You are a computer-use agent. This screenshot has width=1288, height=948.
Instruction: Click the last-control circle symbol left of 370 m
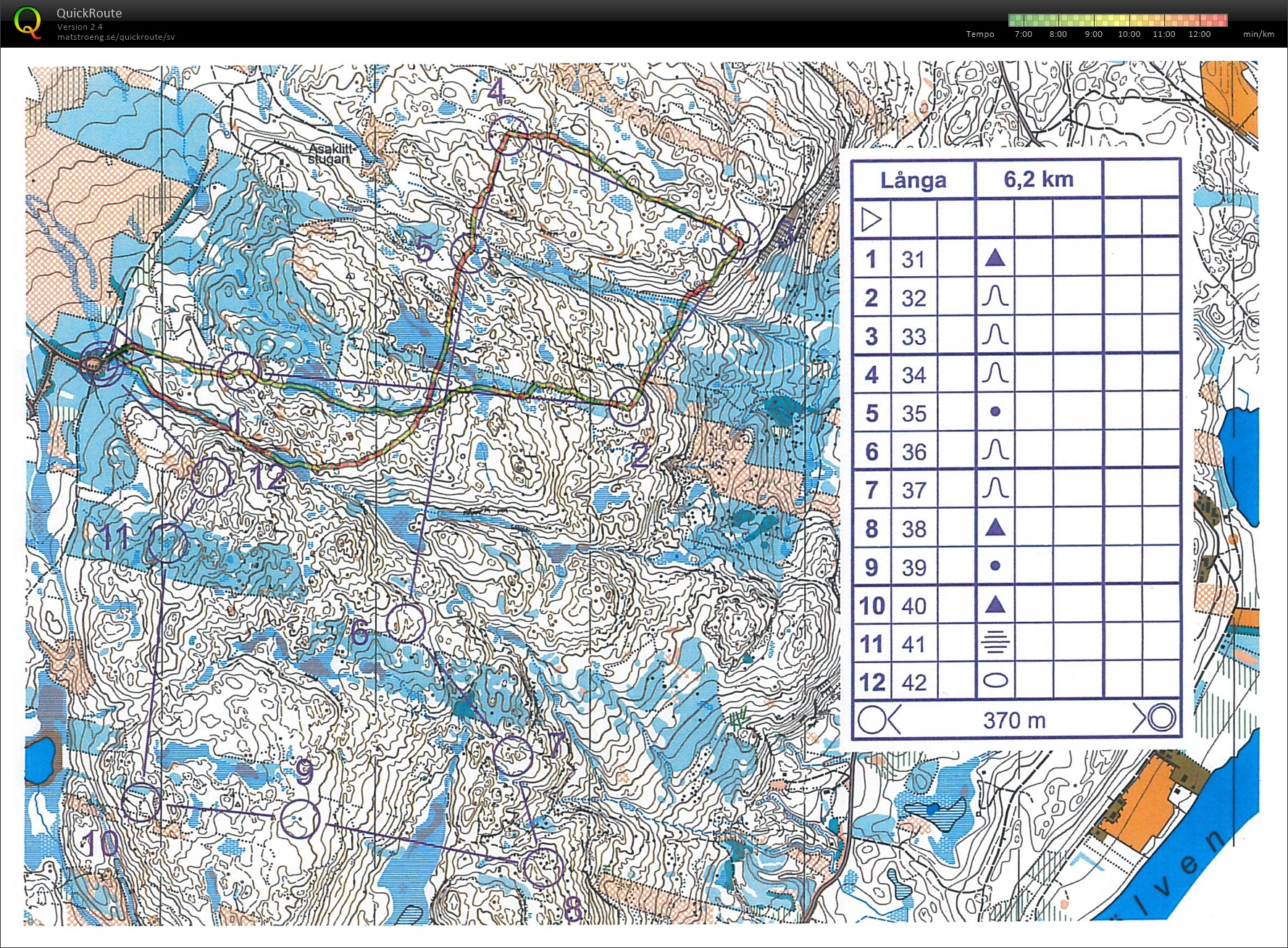(x=871, y=720)
